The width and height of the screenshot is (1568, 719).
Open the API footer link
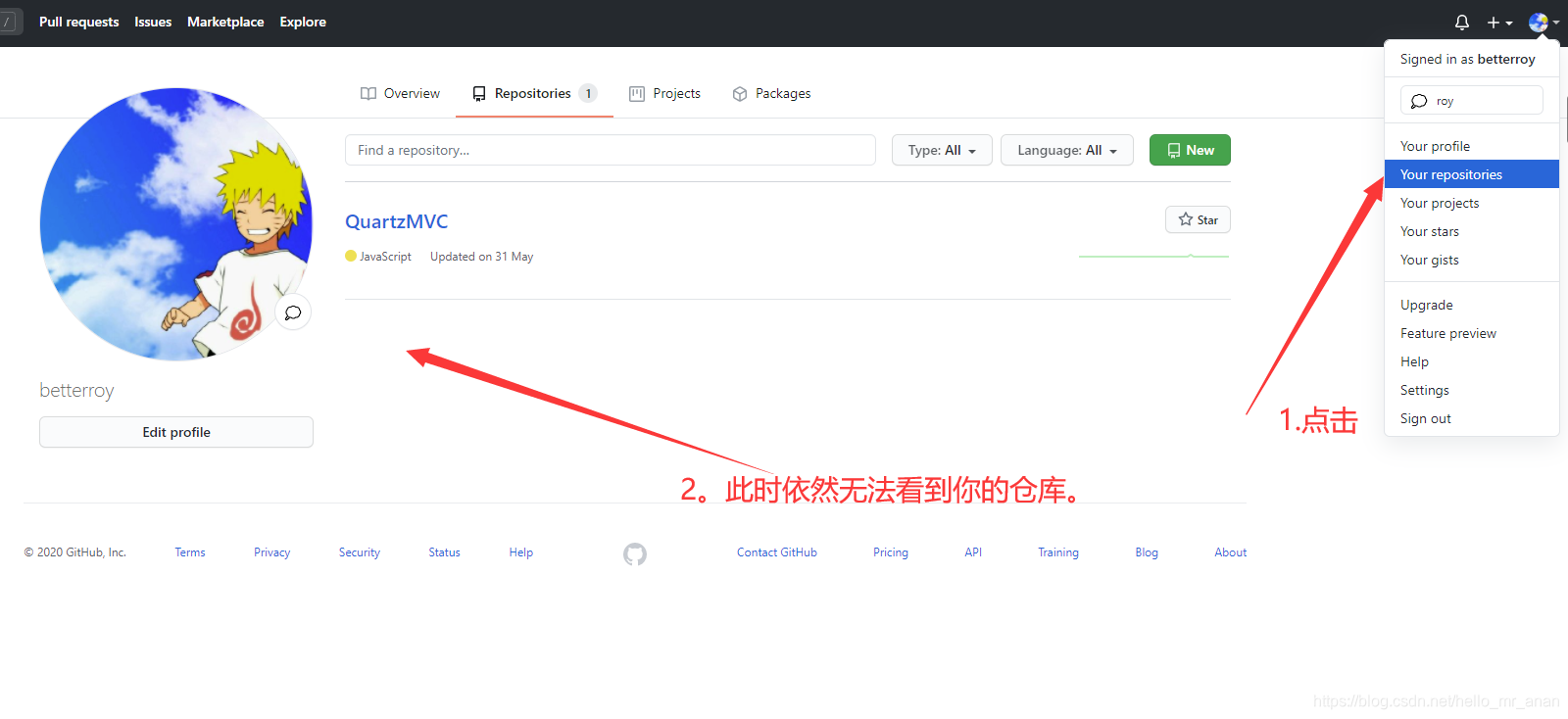973,552
